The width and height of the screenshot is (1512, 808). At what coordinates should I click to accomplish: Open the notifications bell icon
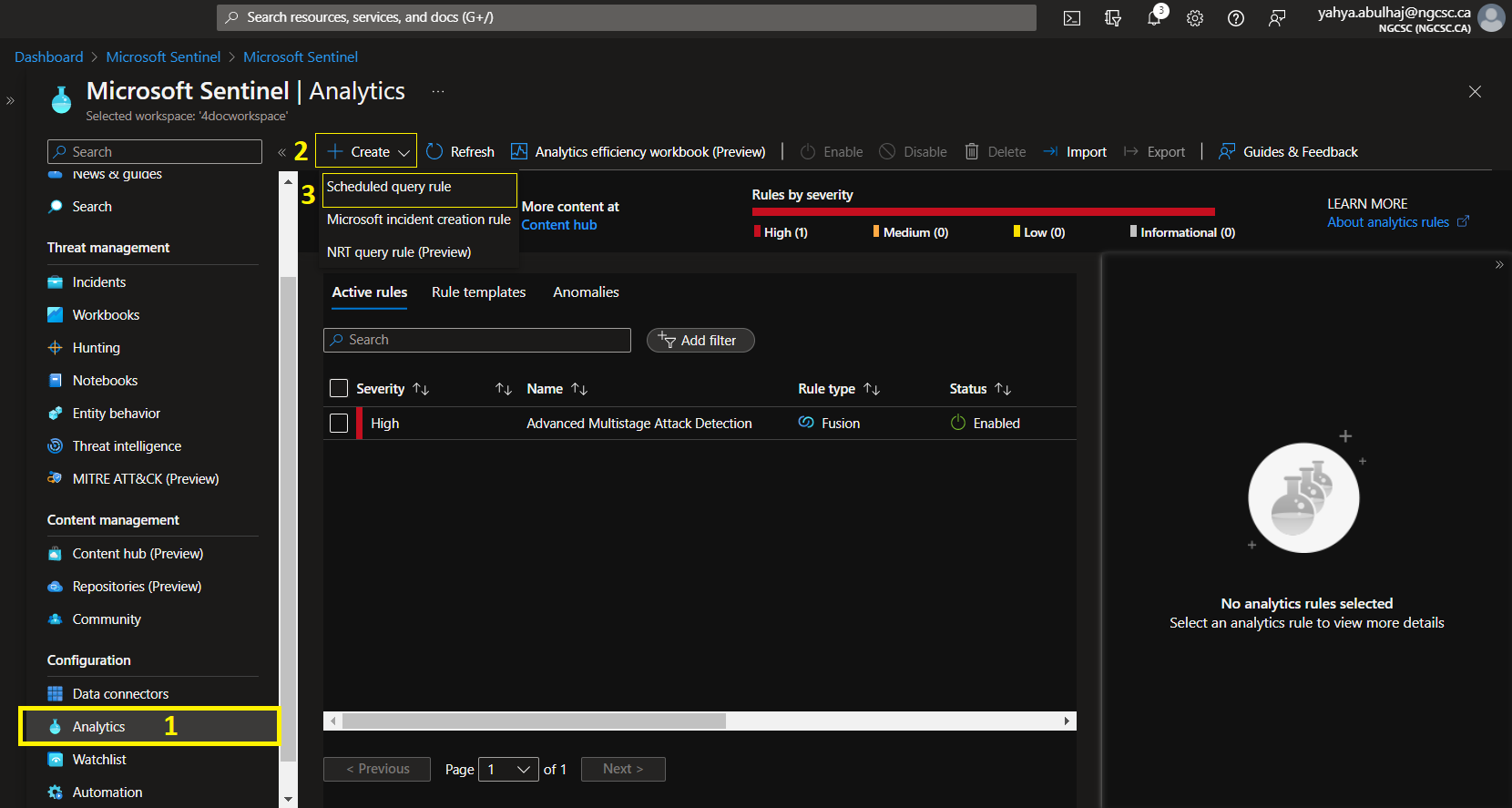point(1154,18)
